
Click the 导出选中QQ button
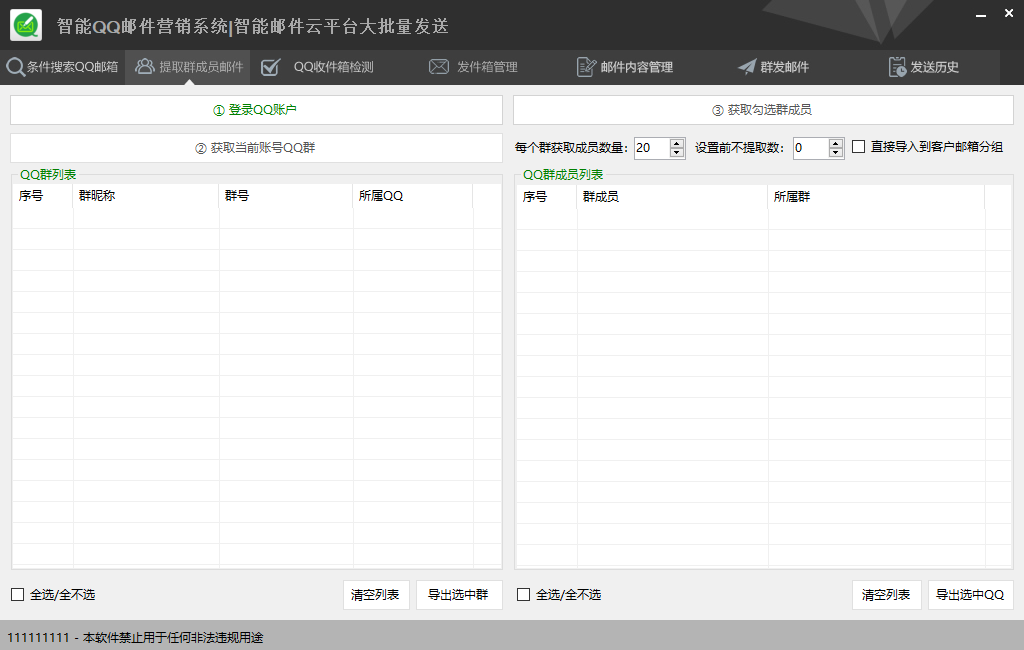click(x=970, y=595)
